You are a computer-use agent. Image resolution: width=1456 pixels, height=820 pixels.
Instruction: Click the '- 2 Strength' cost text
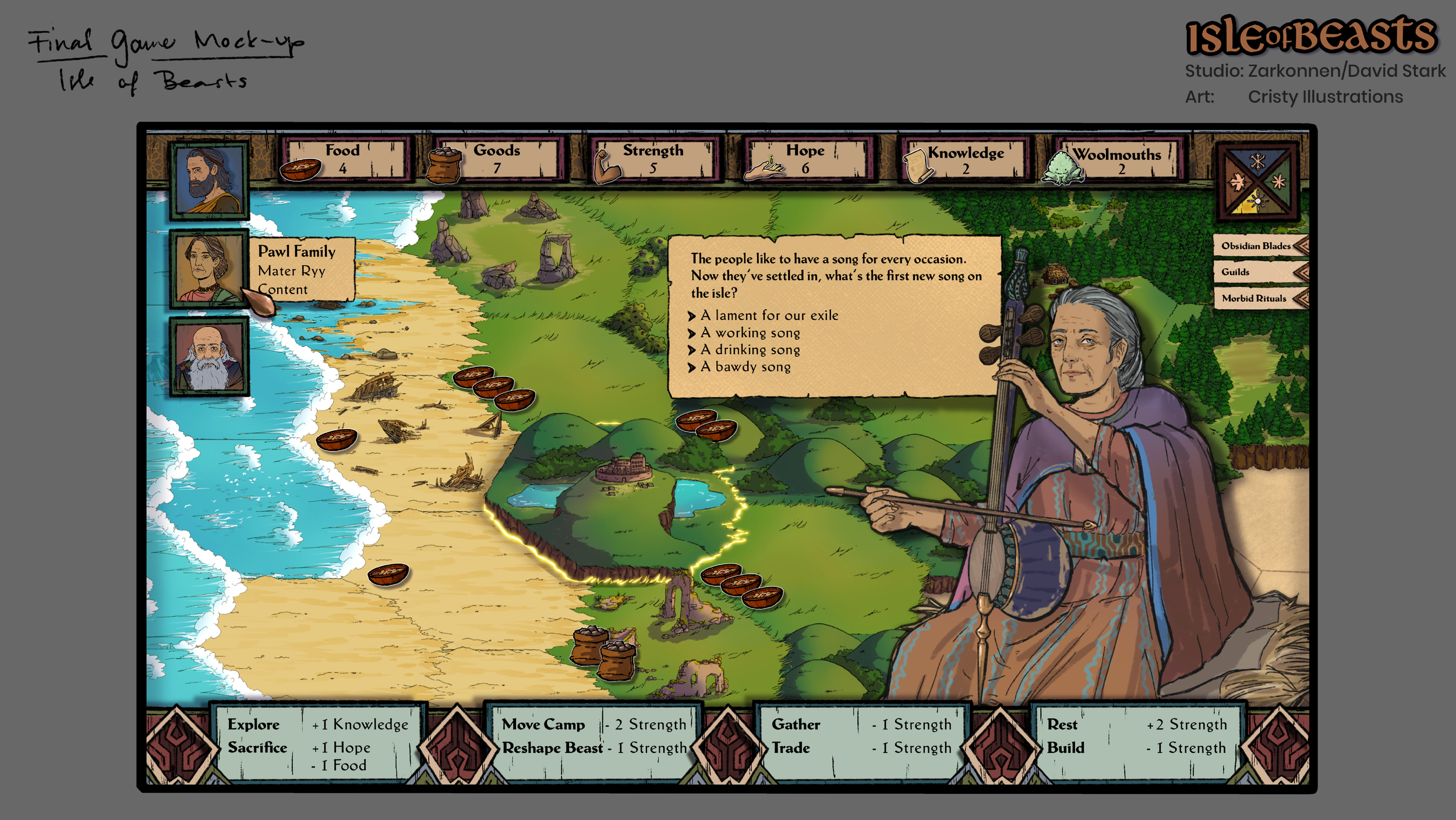(645, 724)
